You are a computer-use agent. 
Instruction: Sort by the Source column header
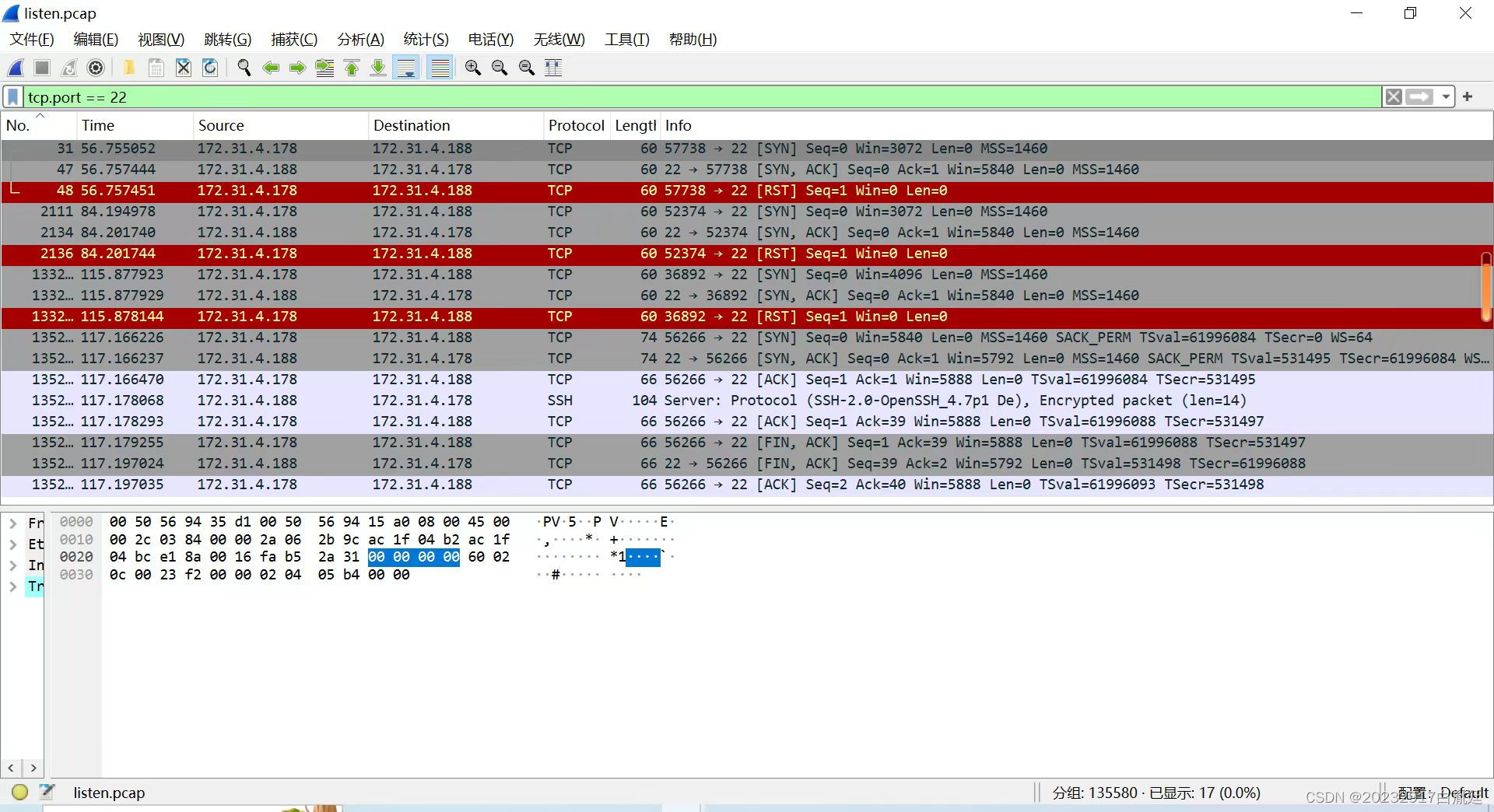coord(280,125)
